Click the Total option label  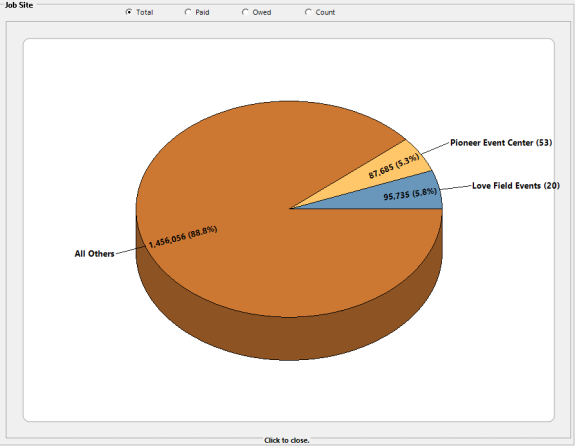pos(144,12)
